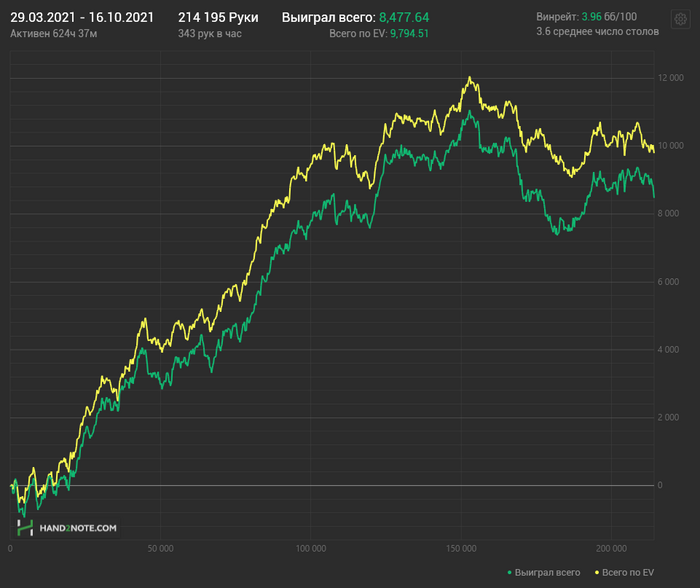The image size is (700, 588).
Task: Click the Hand2Note logo watermark
Action: [68, 527]
